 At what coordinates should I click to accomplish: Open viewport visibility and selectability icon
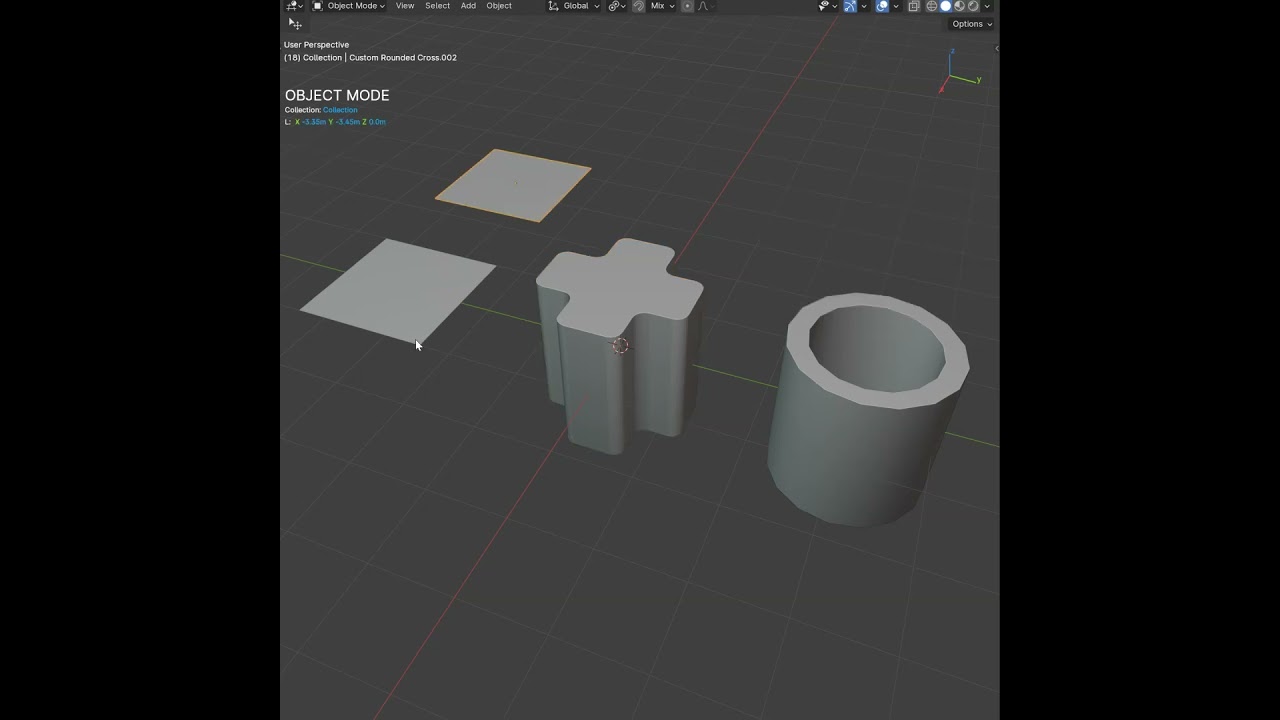pos(825,6)
